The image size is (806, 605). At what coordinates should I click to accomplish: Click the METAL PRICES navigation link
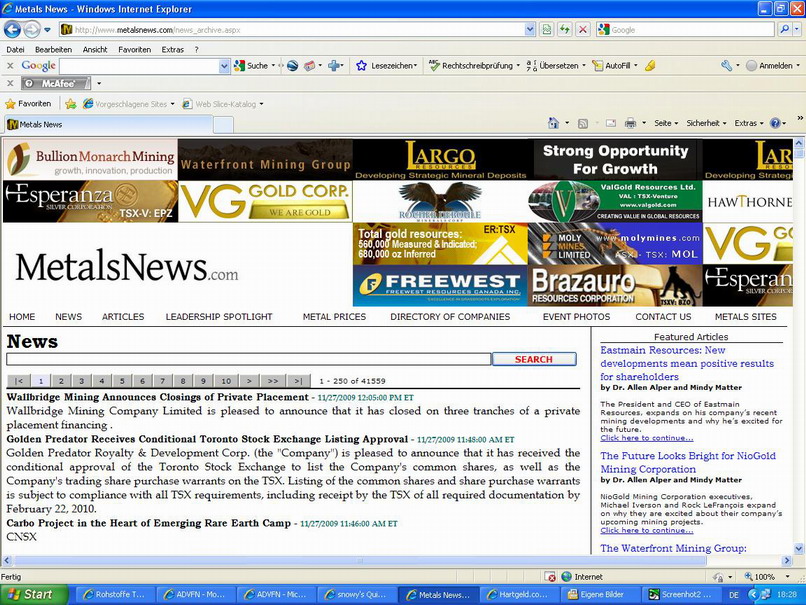tap(334, 317)
